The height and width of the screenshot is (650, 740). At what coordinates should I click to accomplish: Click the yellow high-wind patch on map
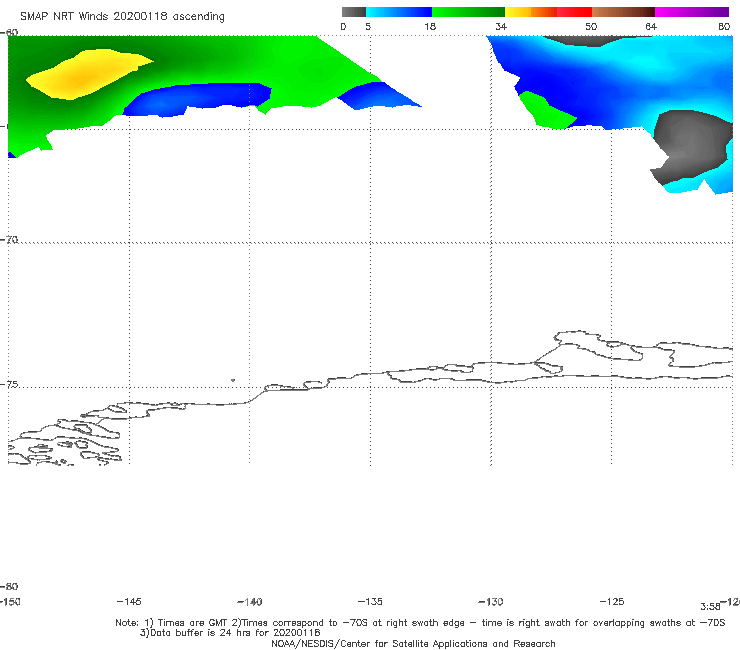87,75
